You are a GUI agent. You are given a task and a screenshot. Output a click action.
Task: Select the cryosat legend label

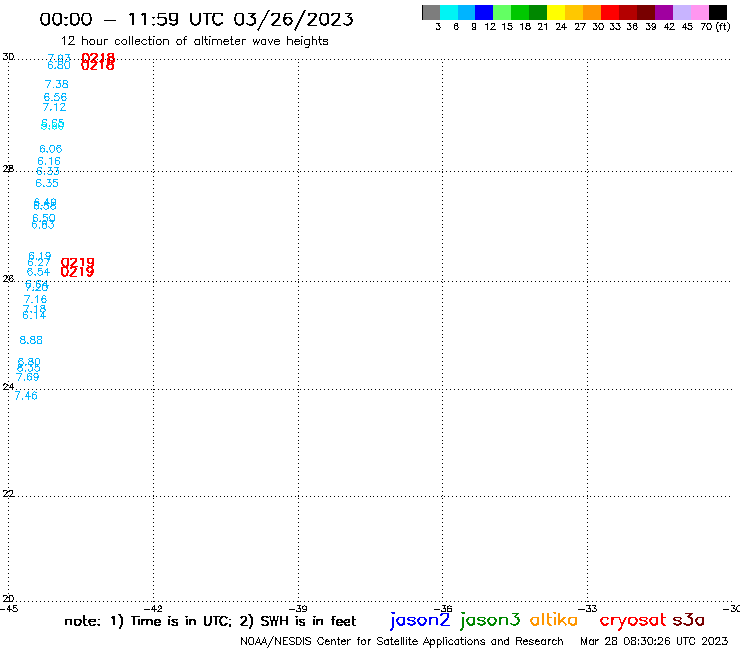point(633,620)
